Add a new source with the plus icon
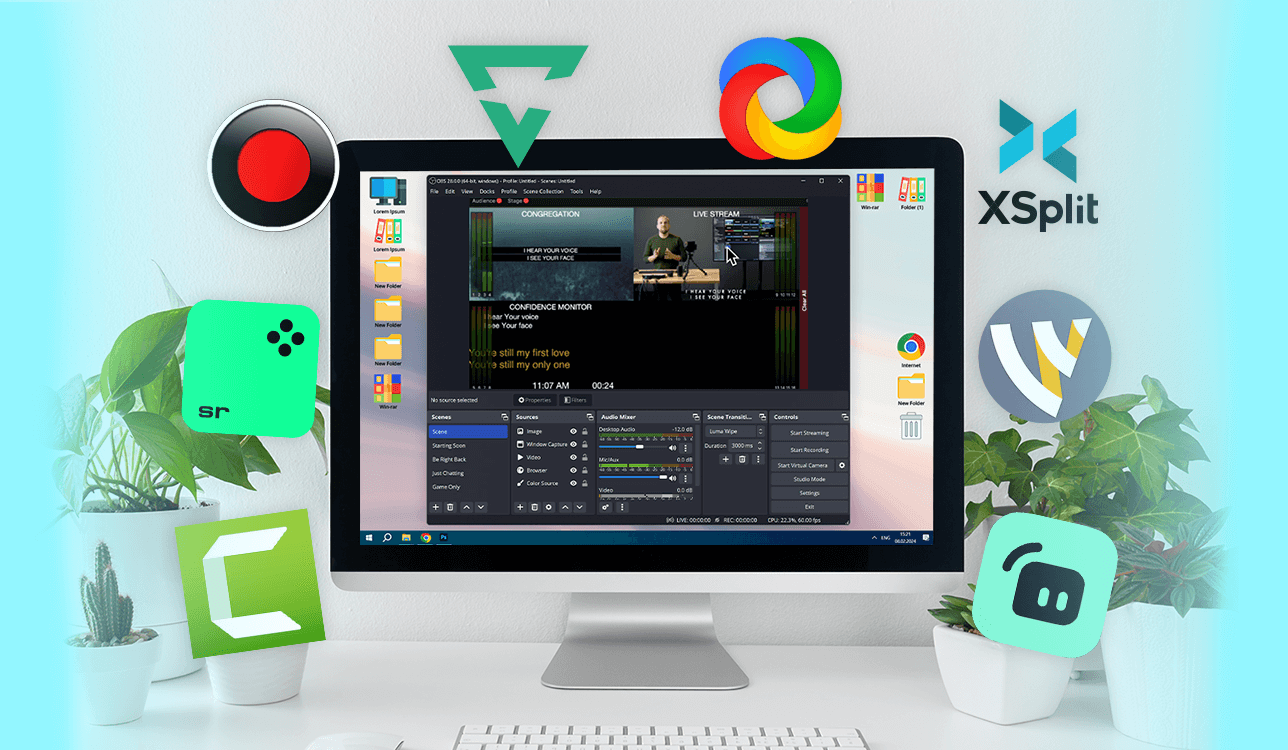The height and width of the screenshot is (750, 1288). click(x=520, y=507)
